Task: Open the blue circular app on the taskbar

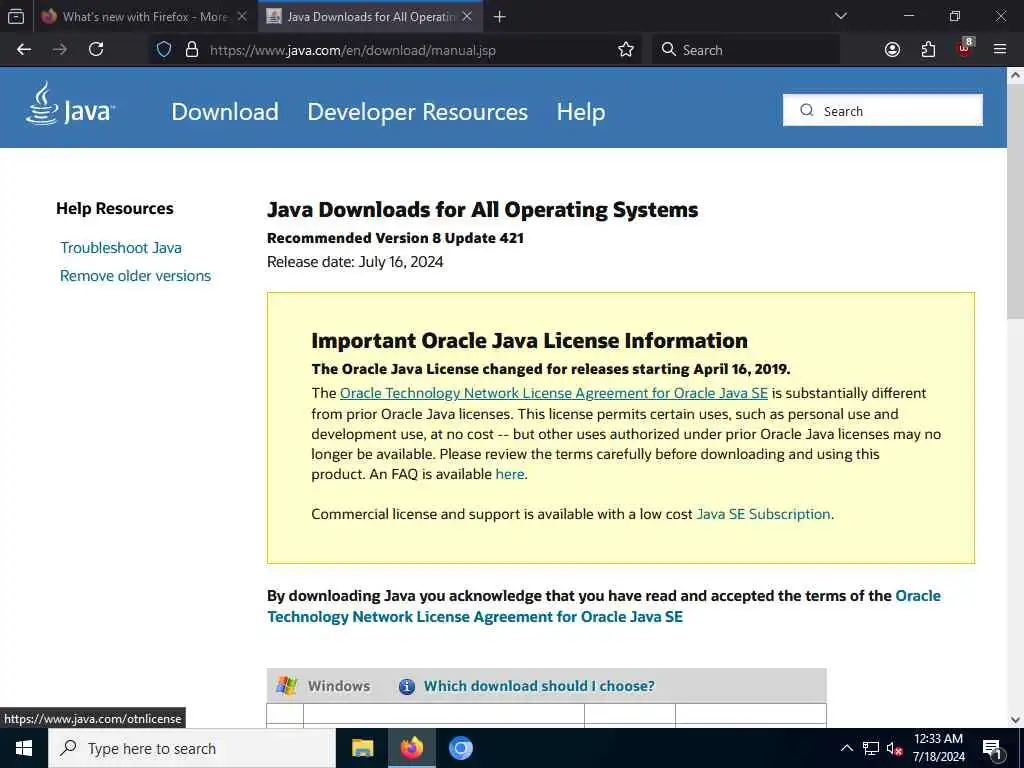Action: [460, 748]
